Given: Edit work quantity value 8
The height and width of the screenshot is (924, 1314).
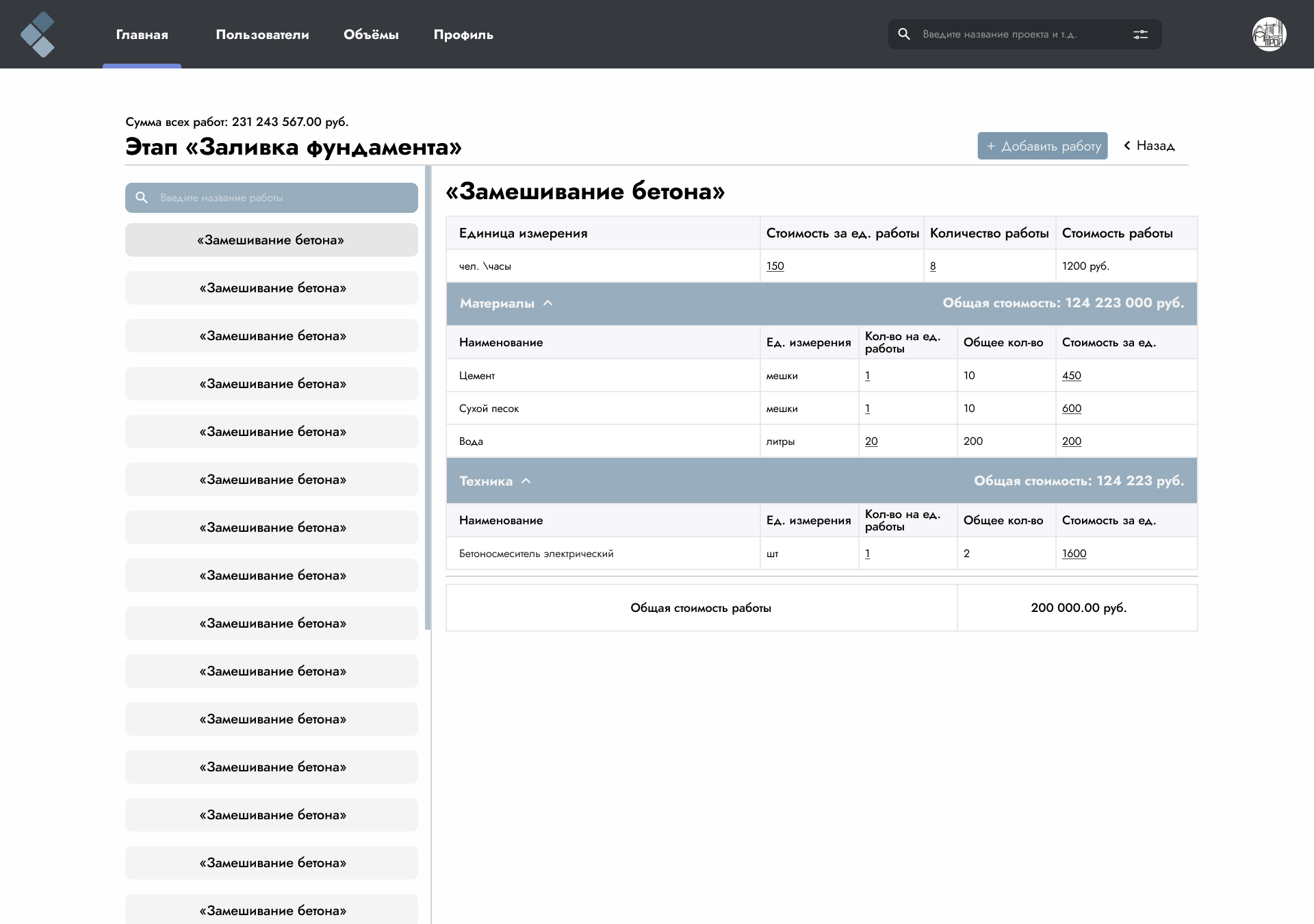Looking at the screenshot, I should pos(933,266).
